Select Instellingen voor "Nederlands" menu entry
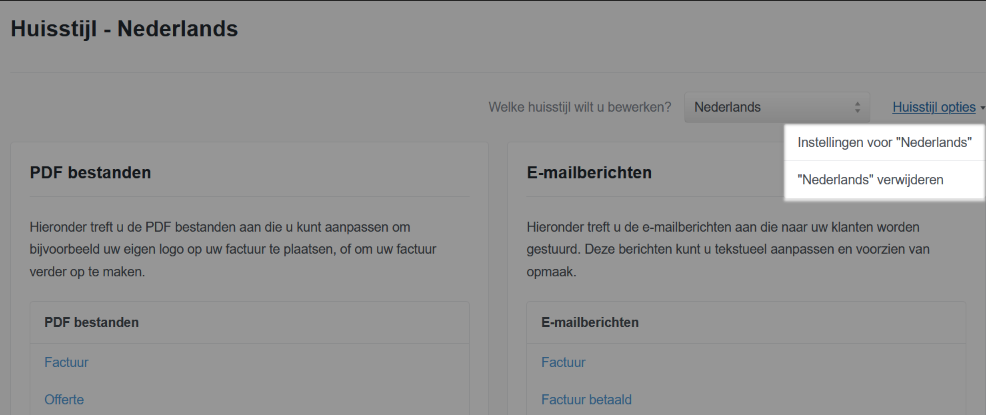 [884, 143]
